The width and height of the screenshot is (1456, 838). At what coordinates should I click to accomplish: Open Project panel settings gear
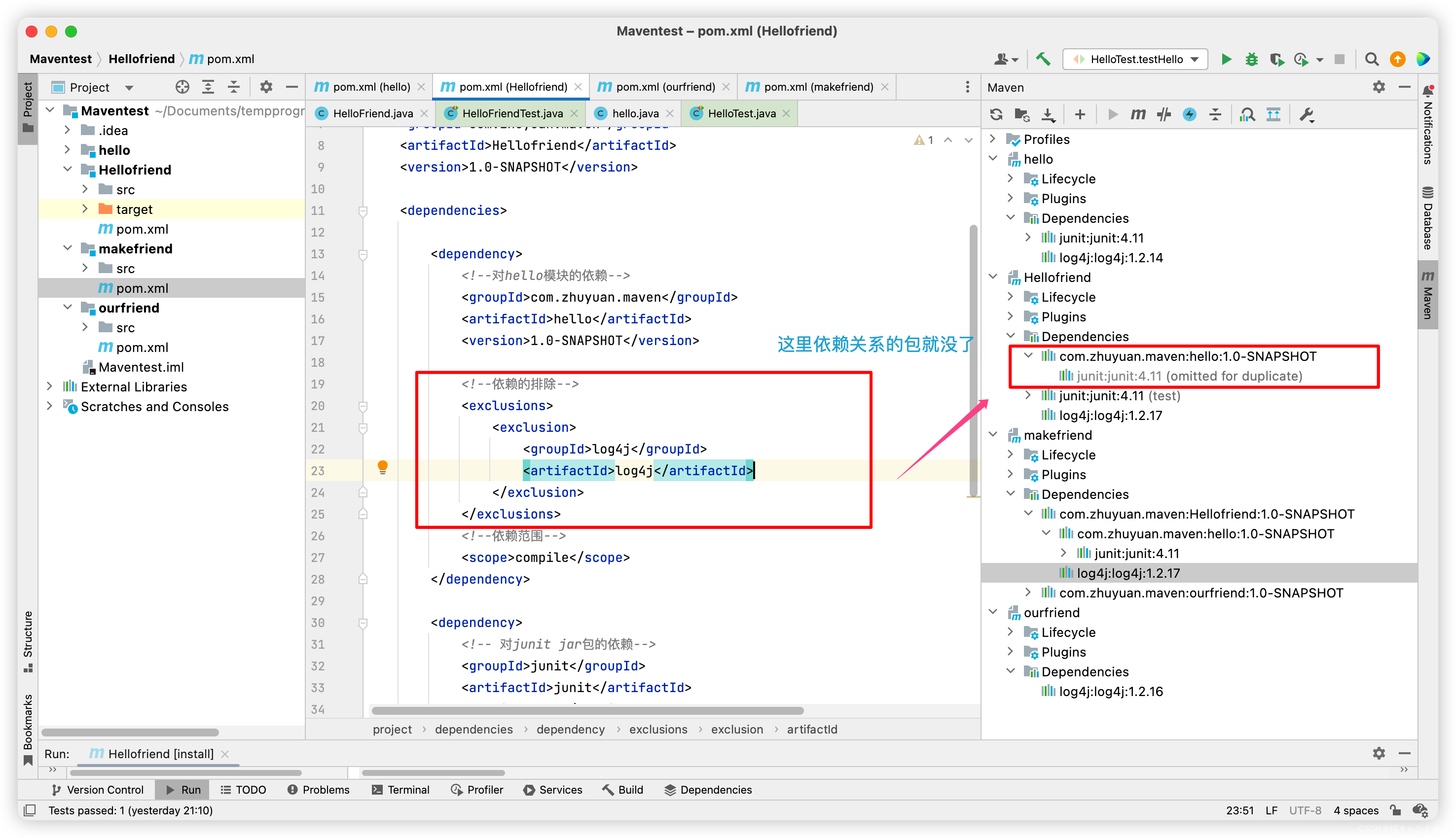tap(265, 87)
